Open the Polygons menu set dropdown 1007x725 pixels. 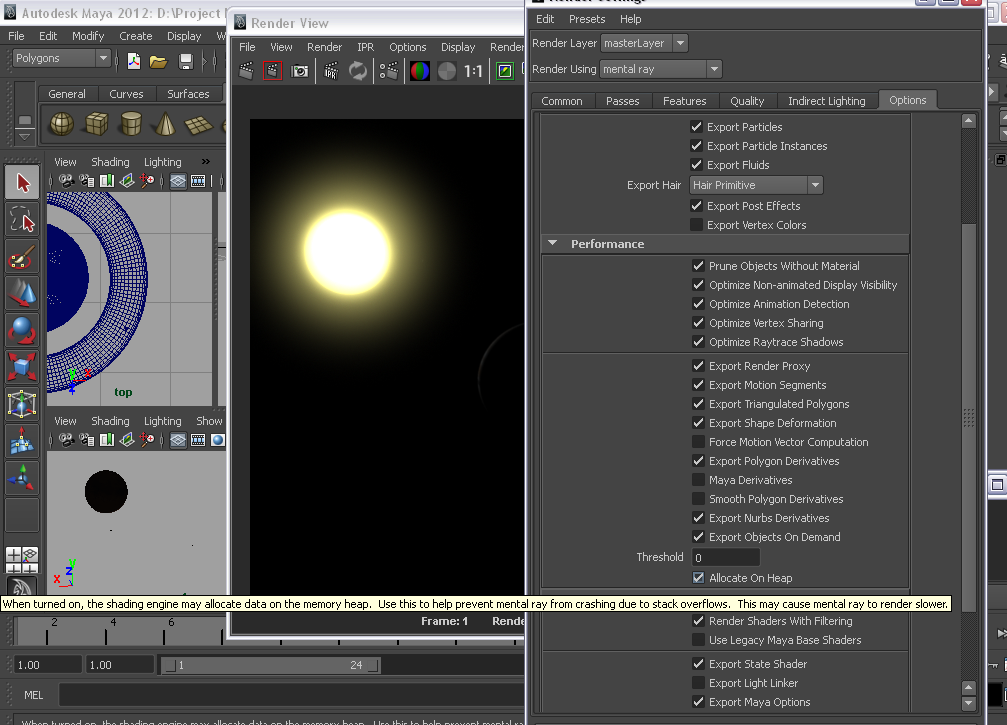coord(62,58)
